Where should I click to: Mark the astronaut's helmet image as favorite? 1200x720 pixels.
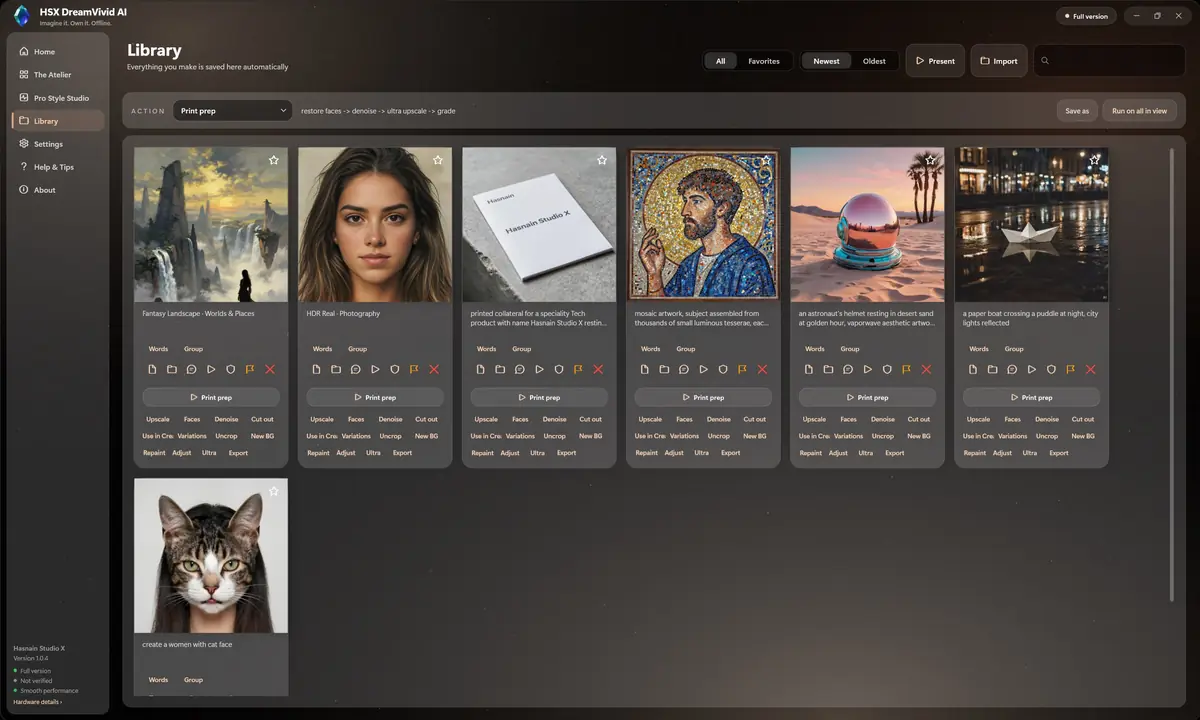click(x=930, y=160)
